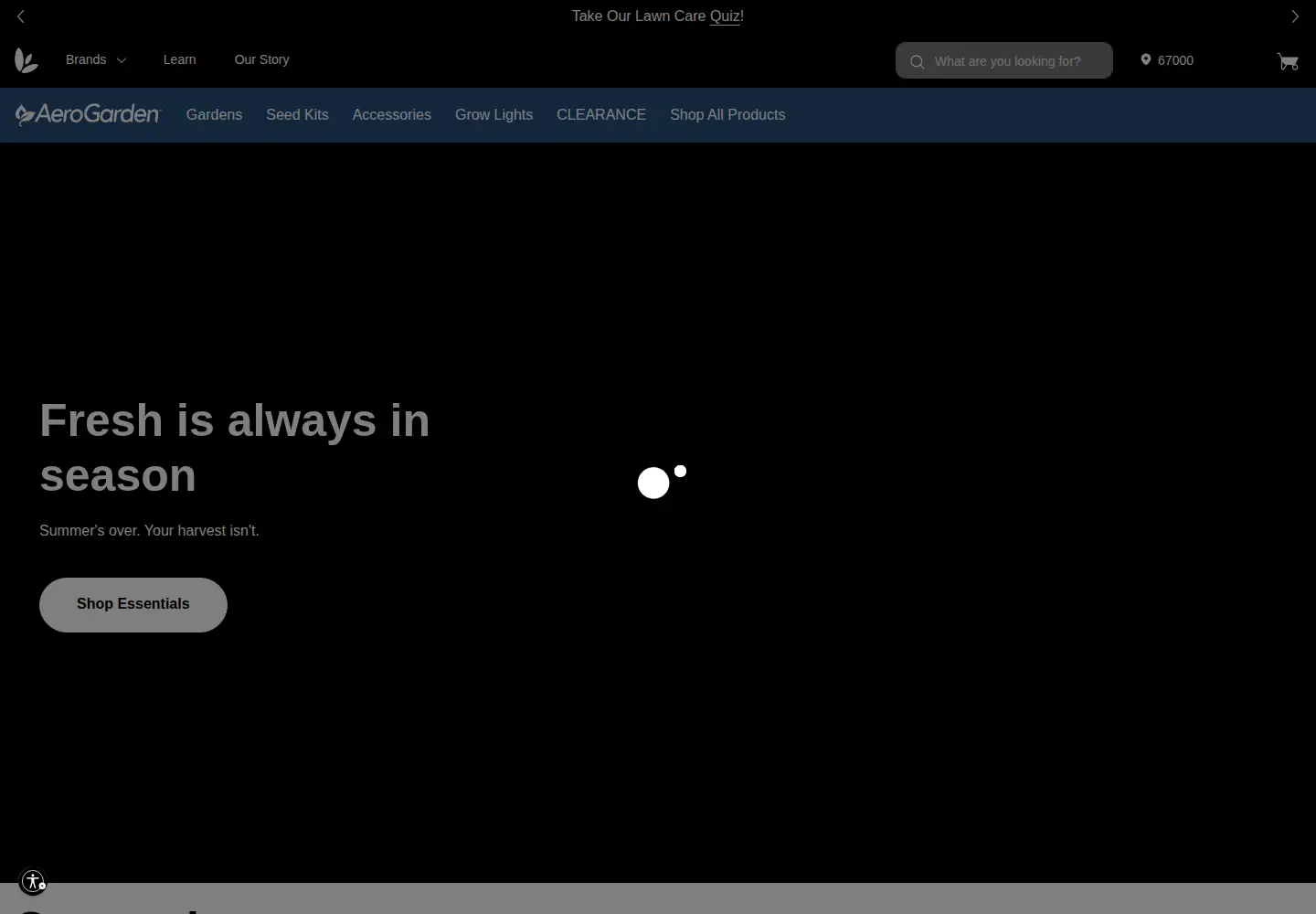
Task: Click the Shop Essentials button
Action: 133,604
